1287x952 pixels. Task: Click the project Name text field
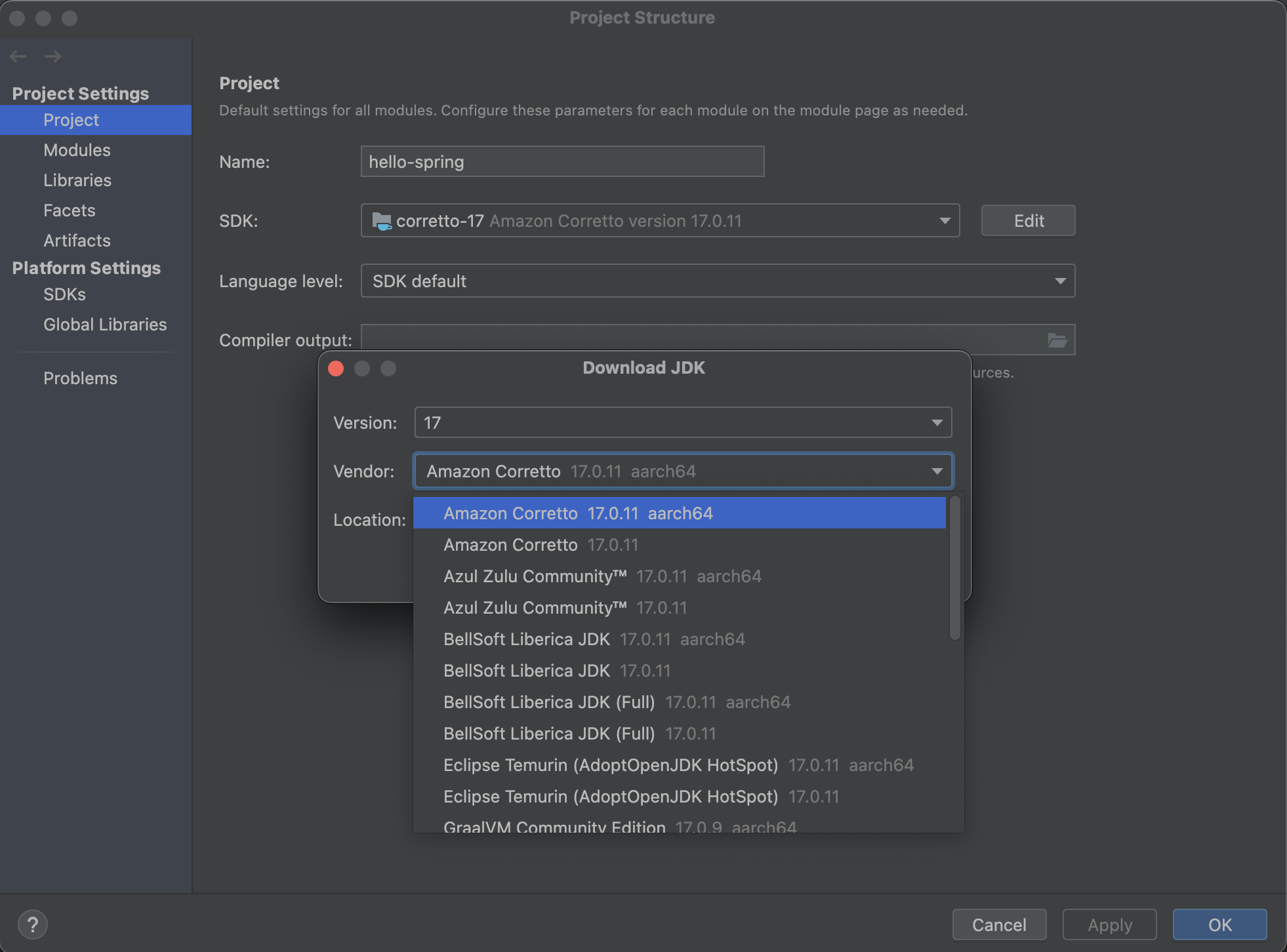pyautogui.click(x=562, y=162)
